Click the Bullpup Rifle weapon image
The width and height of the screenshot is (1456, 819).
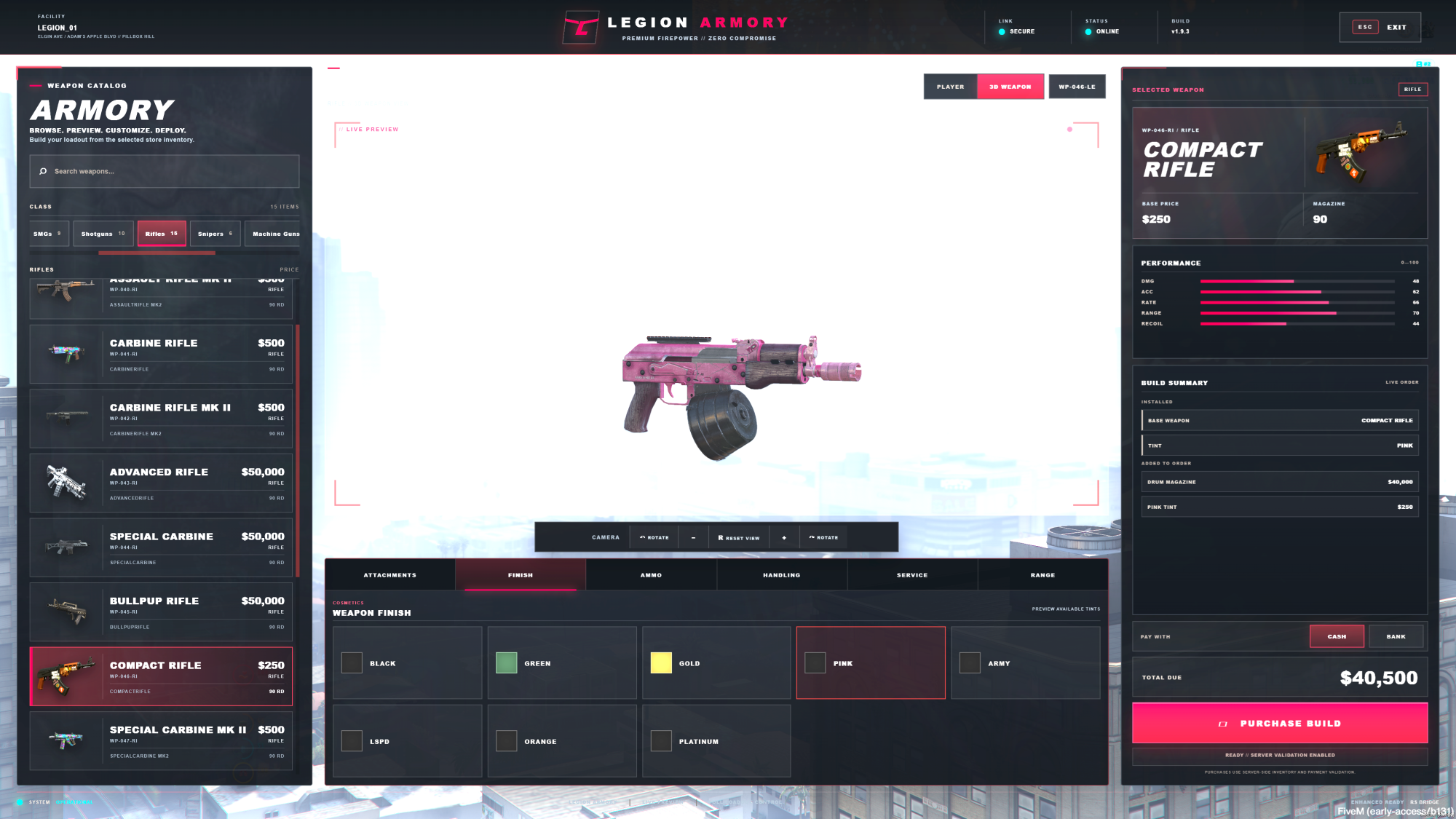coord(67,610)
